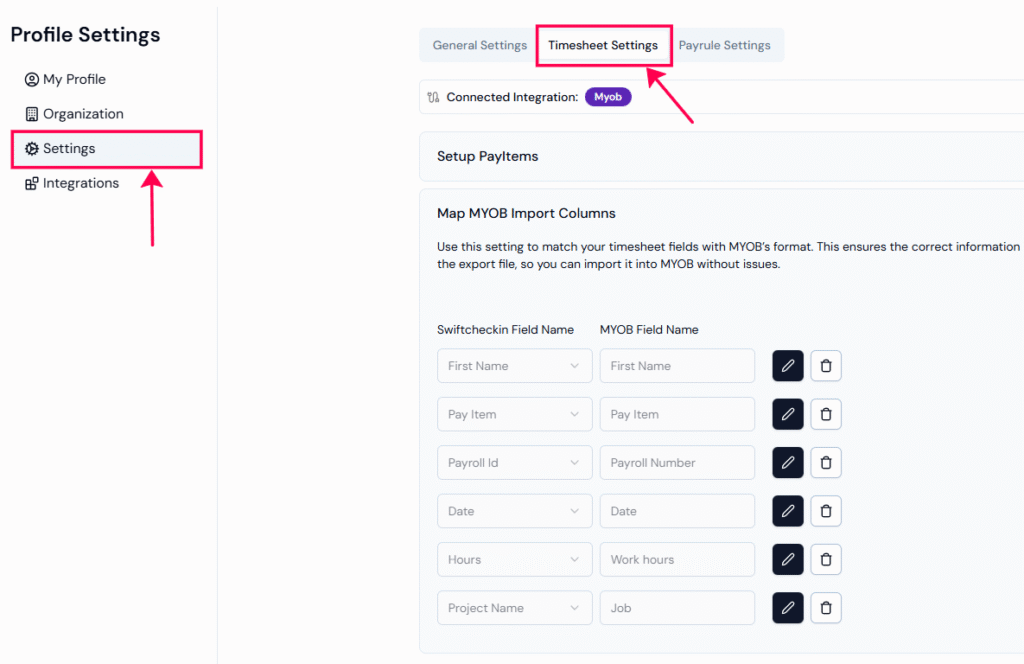Click the pencil icon for Project Name row

(788, 608)
